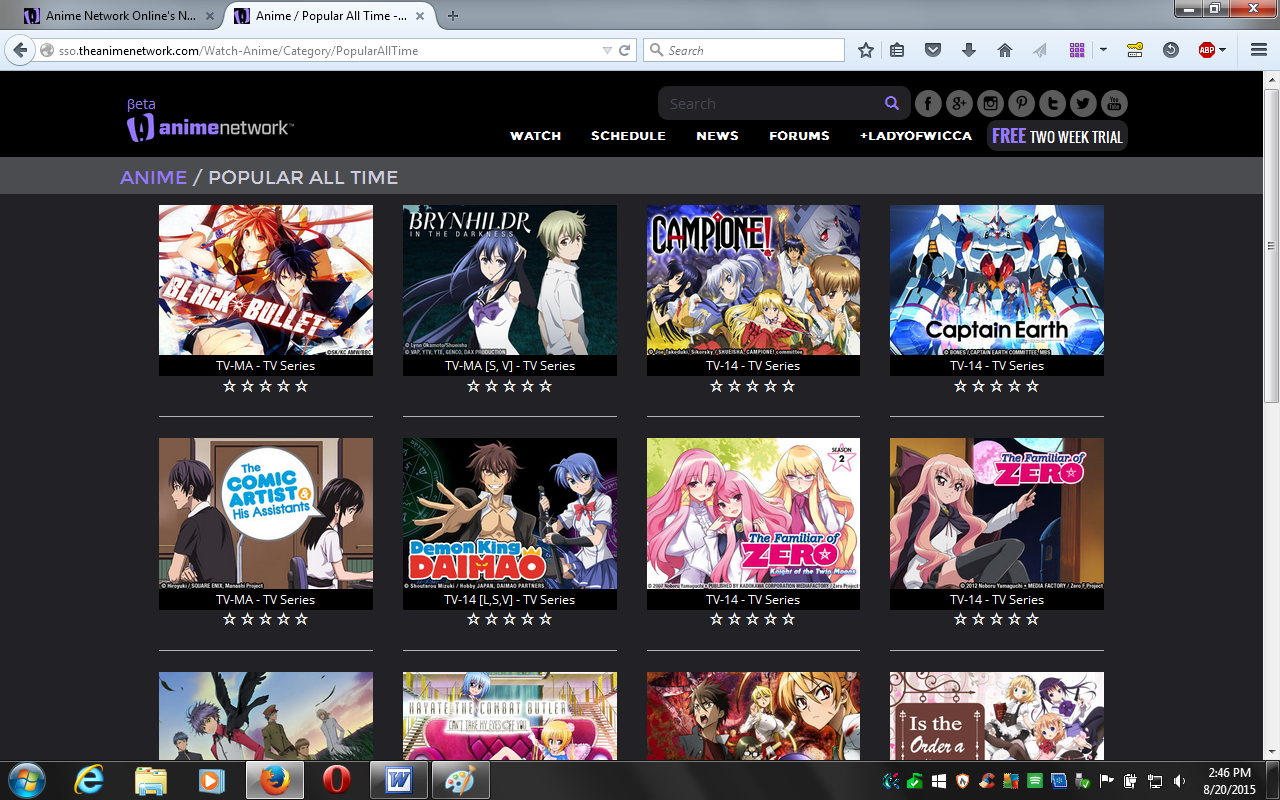The image size is (1280, 800).
Task: Expand the address bar history dropdown
Action: click(607, 50)
